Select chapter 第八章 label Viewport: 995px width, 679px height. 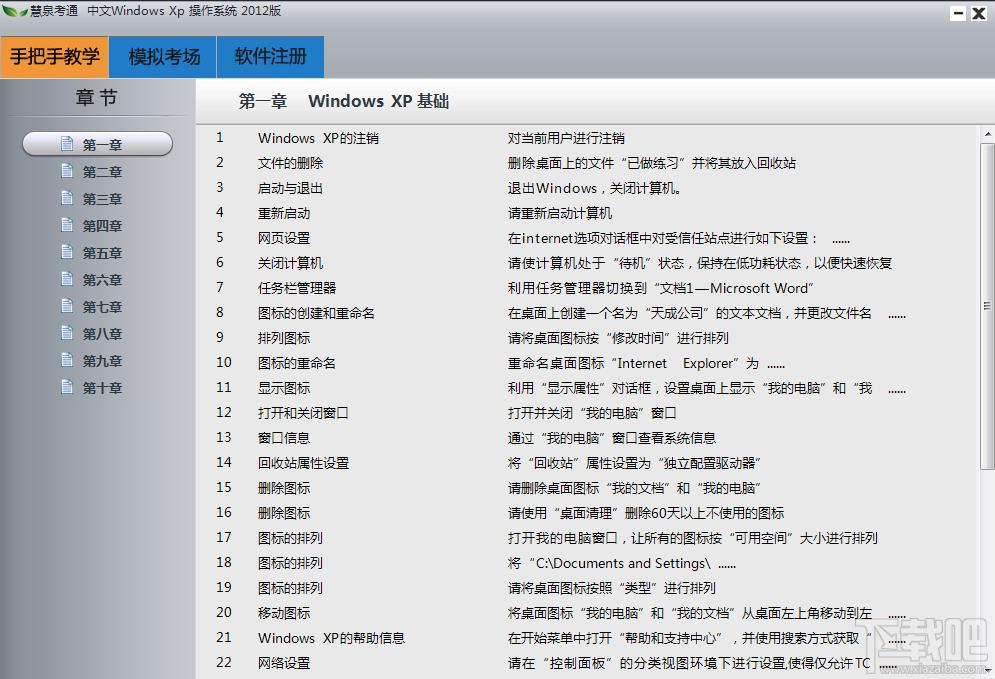[x=102, y=334]
